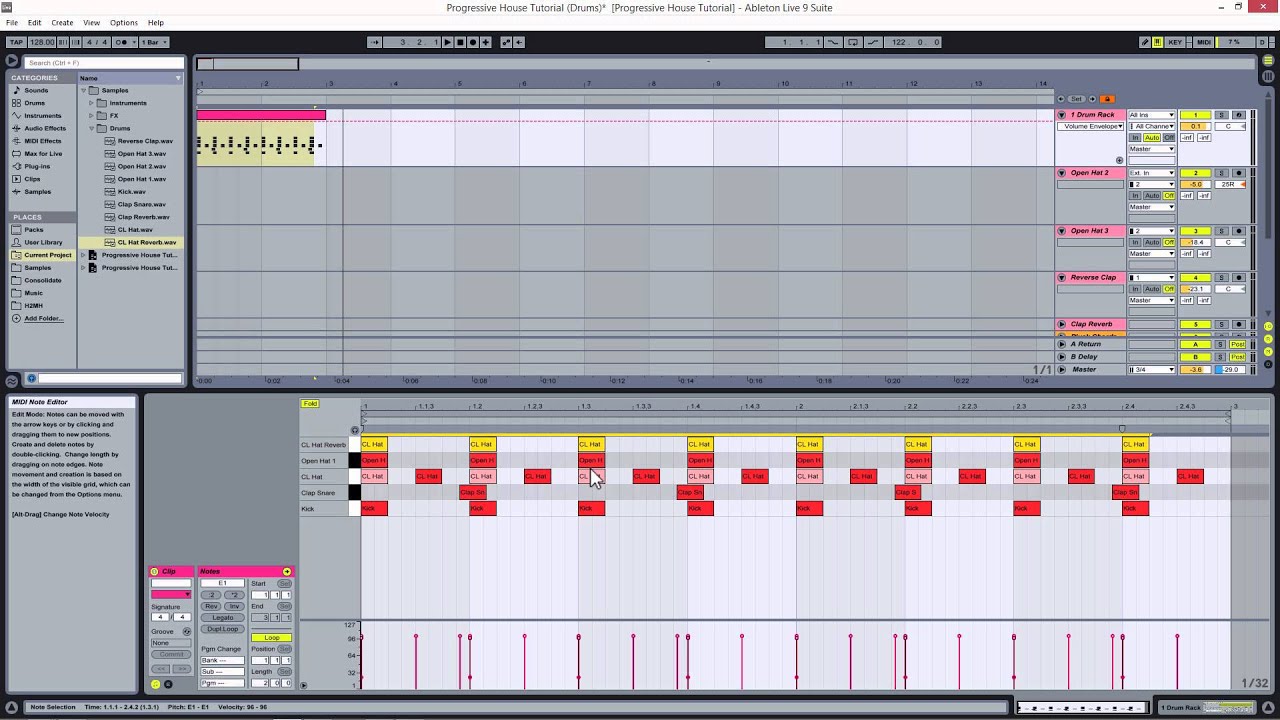
Task: Select Audio Effects category
Action: coord(45,128)
